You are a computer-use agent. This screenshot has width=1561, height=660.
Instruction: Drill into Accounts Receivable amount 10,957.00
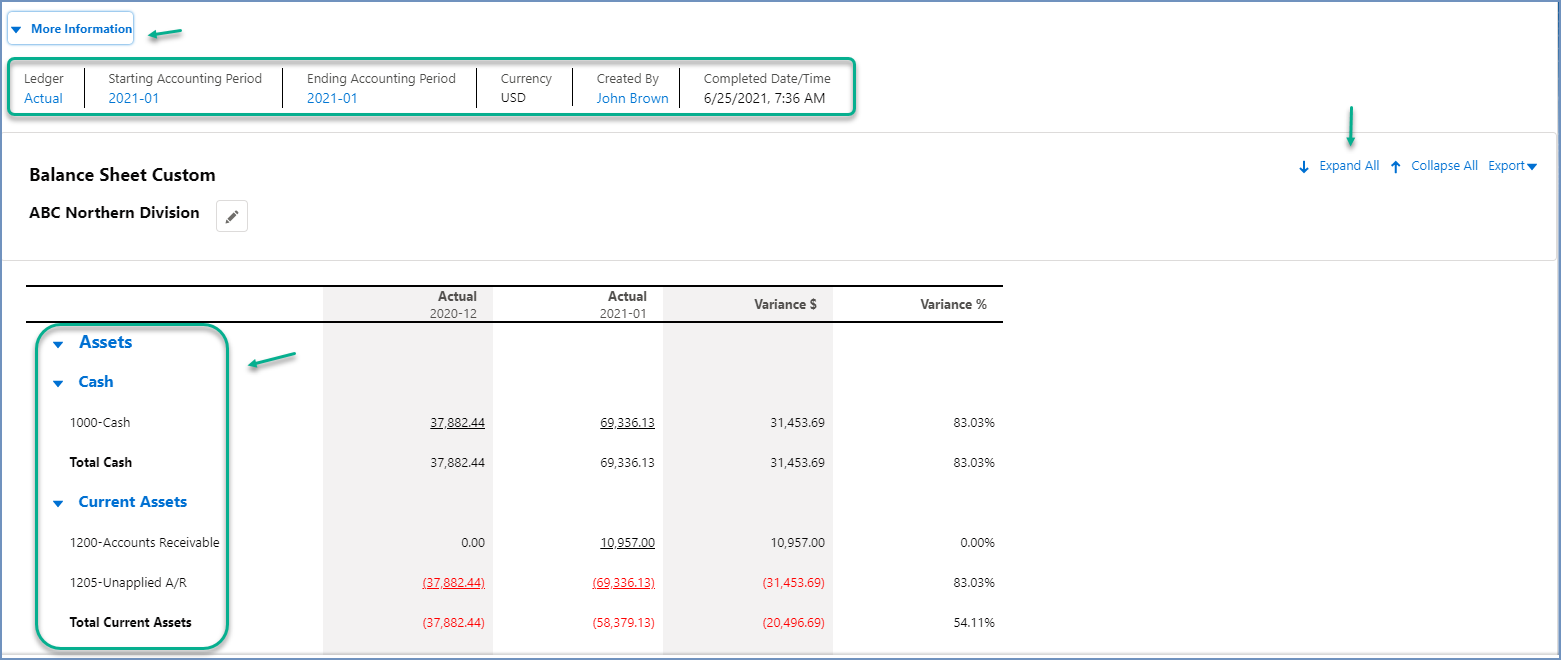[627, 543]
